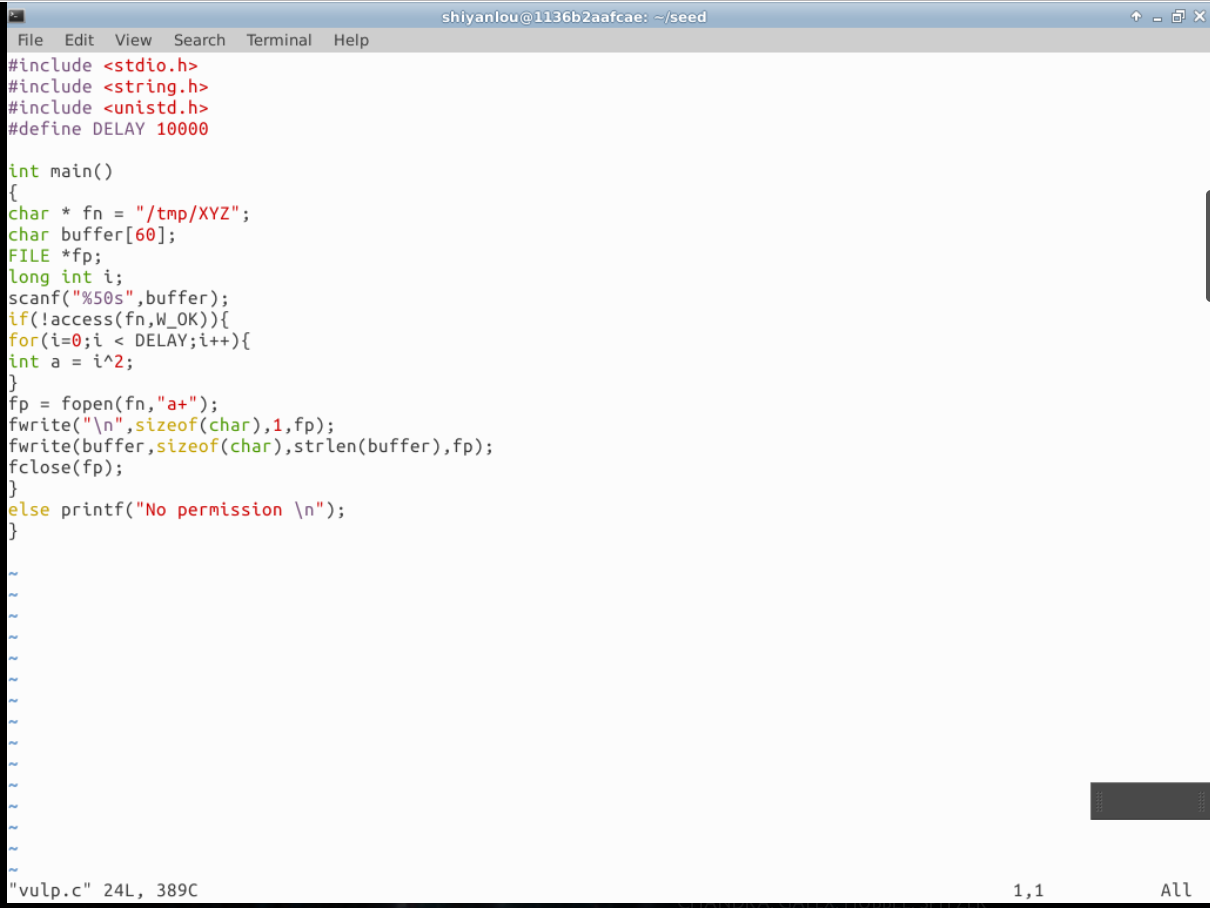Maximize the terminal window
This screenshot has width=1210, height=908.
tap(1177, 16)
